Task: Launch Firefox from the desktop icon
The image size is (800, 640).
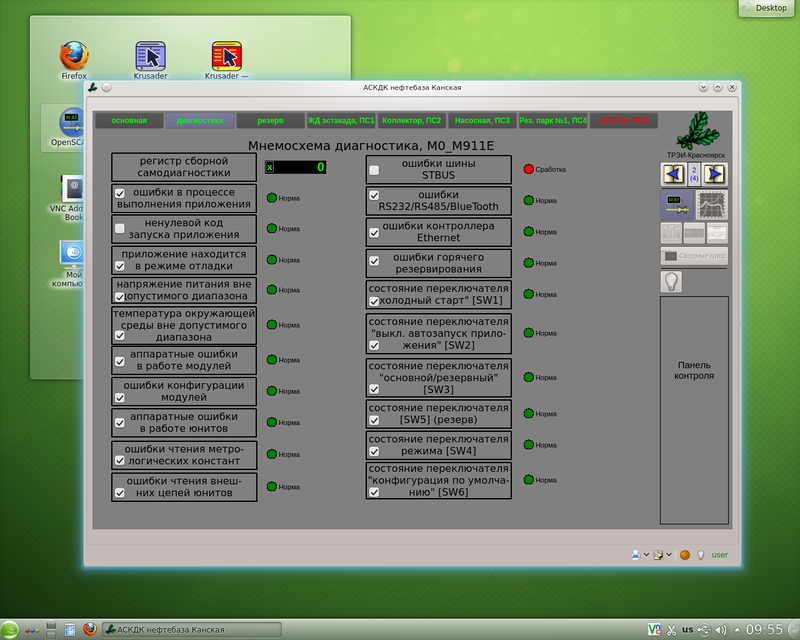Action: coord(74,56)
